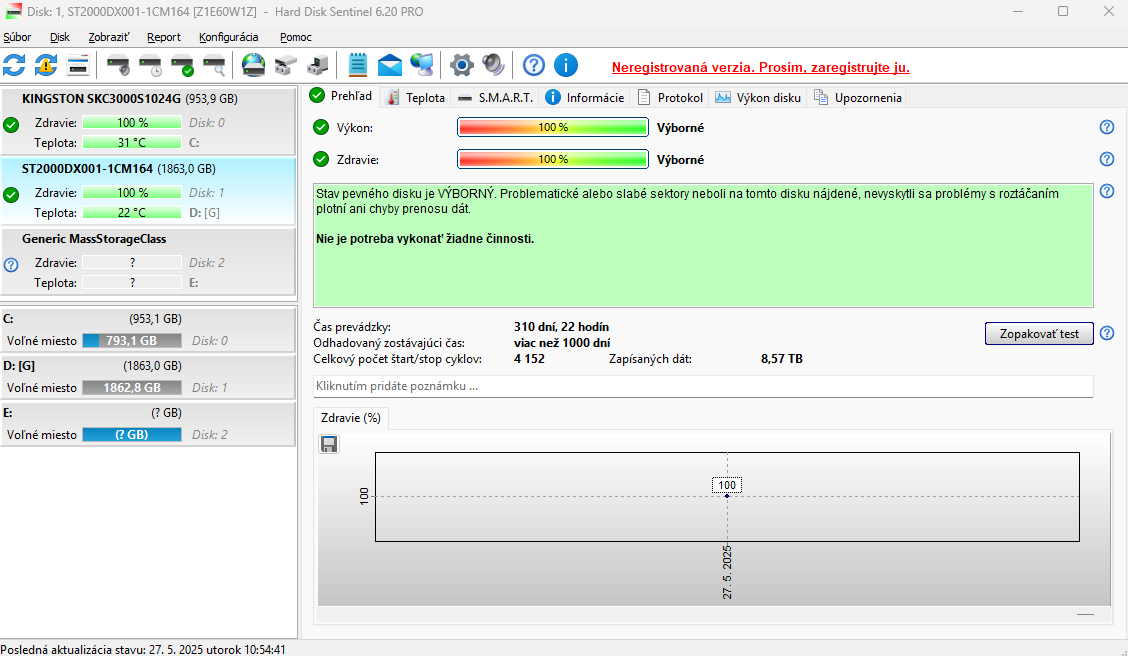1128x656 pixels.
Task: Click the Posledná aktualizácia stavu status bar text
Action: click(x=143, y=650)
